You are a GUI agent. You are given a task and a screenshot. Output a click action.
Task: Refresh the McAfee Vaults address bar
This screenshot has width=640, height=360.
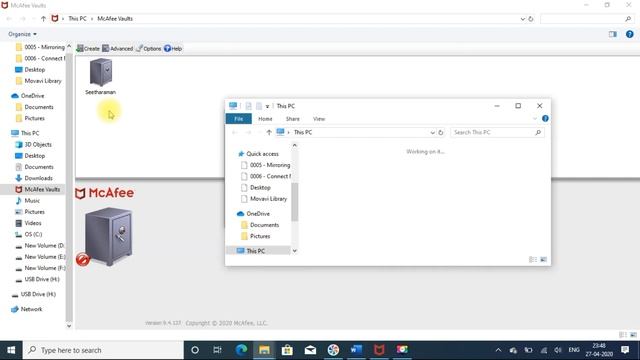click(531, 19)
